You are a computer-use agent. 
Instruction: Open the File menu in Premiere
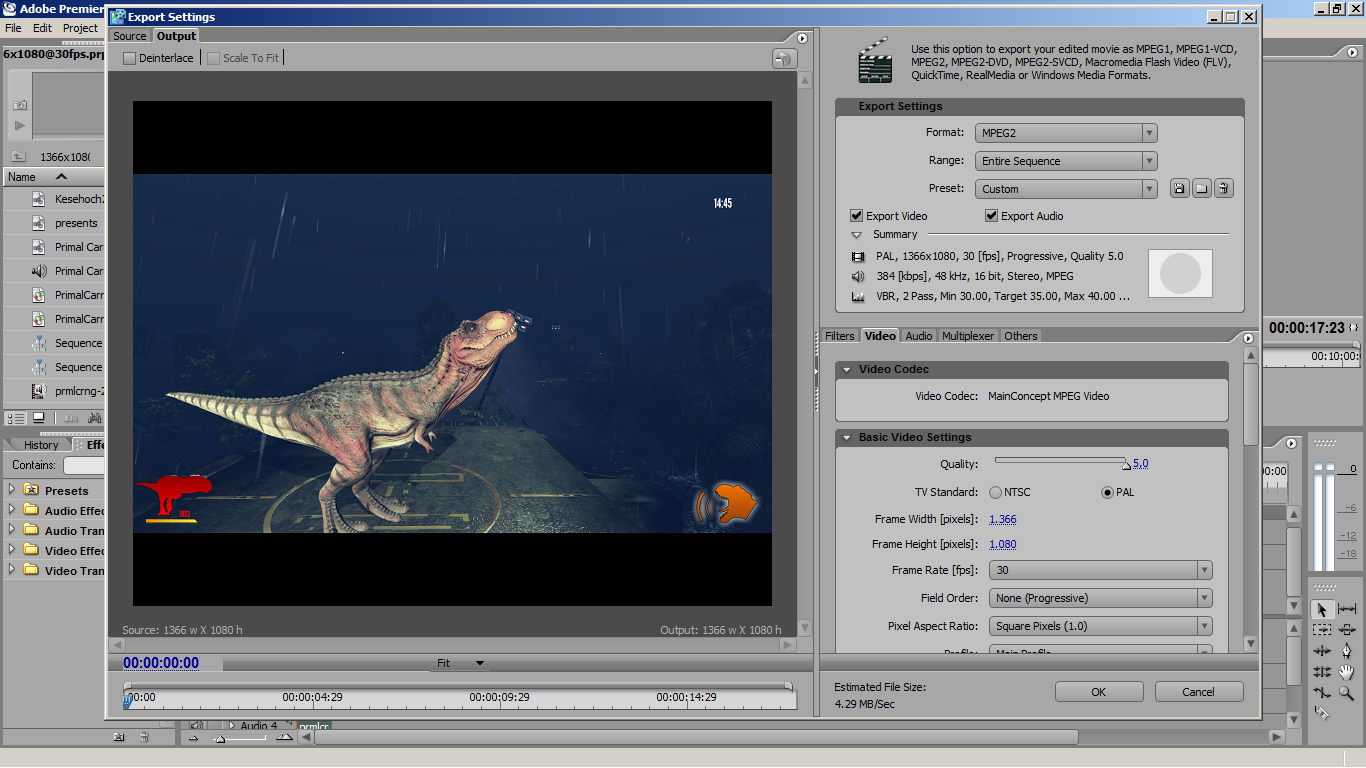click(x=13, y=28)
